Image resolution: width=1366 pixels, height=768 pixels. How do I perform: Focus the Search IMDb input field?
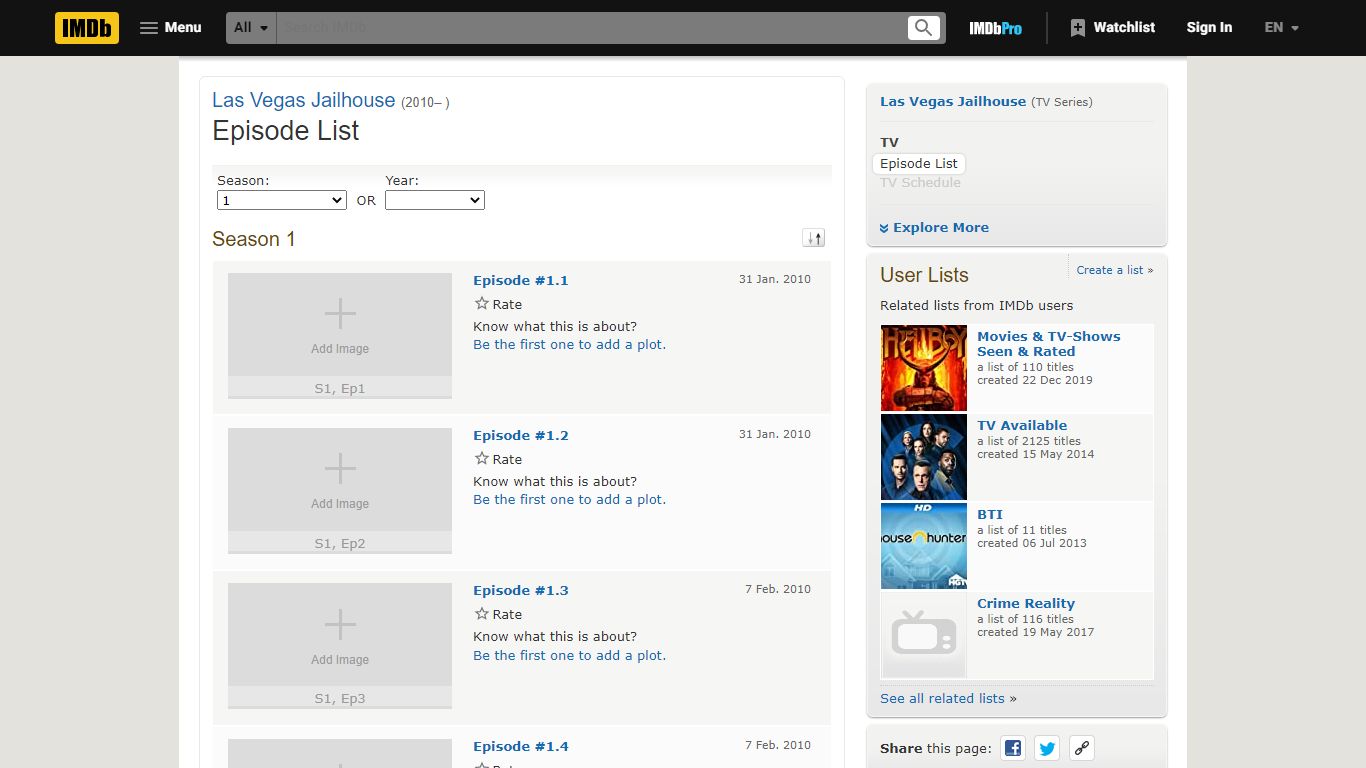[591, 28]
